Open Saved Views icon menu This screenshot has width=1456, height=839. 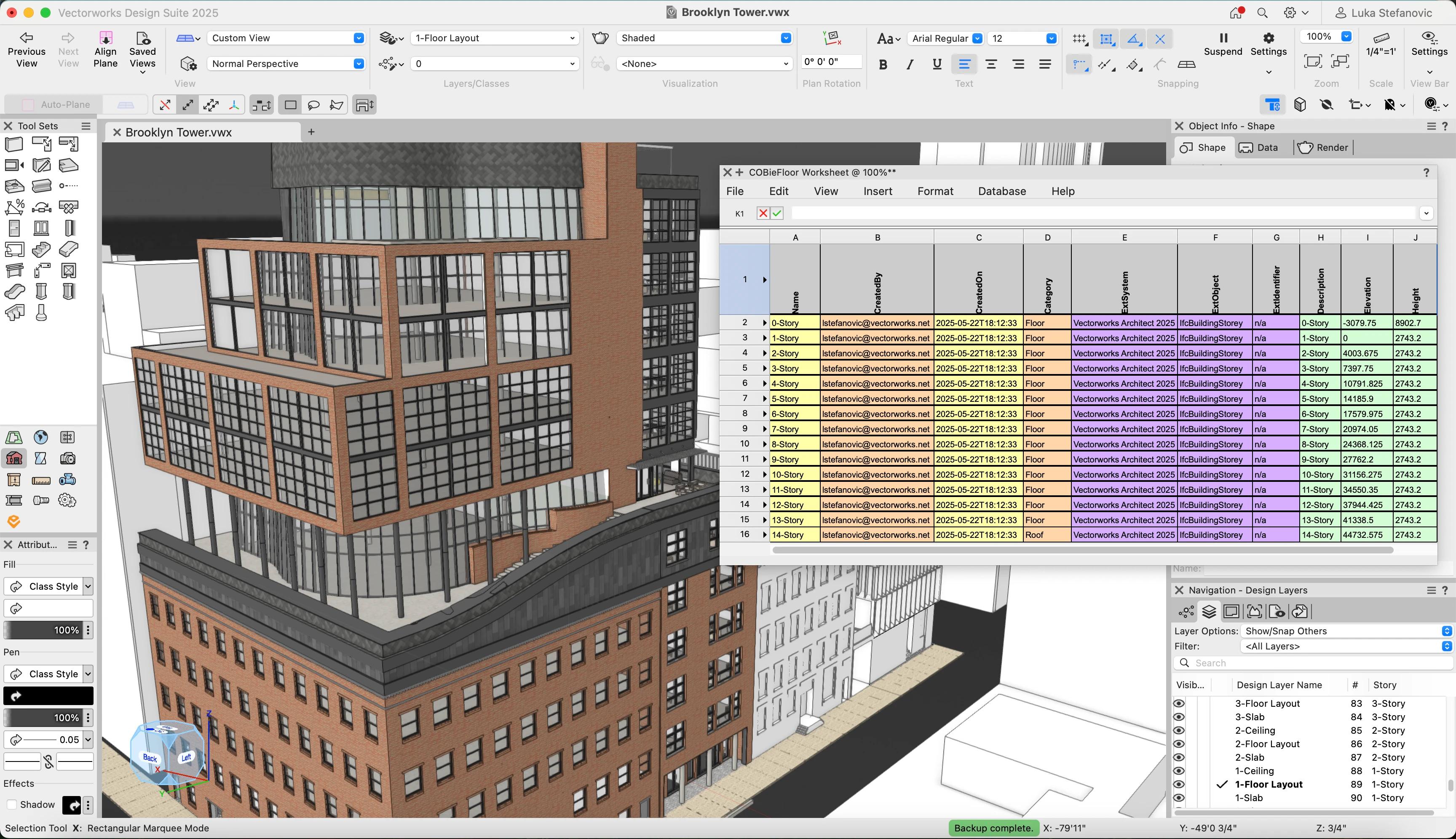(x=142, y=37)
